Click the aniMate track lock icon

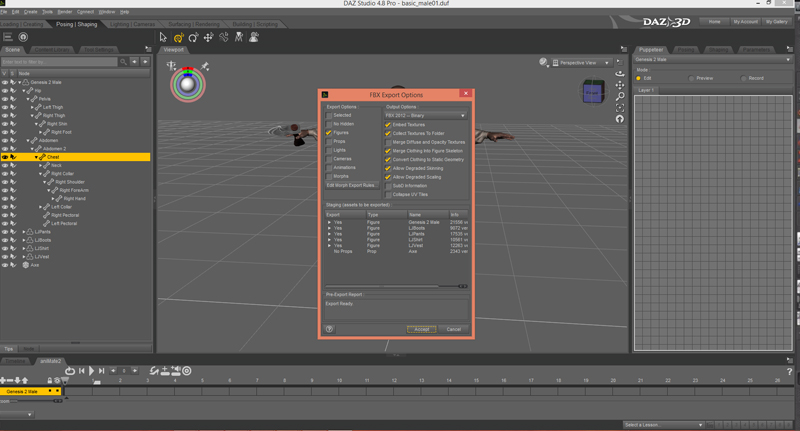tap(49, 381)
